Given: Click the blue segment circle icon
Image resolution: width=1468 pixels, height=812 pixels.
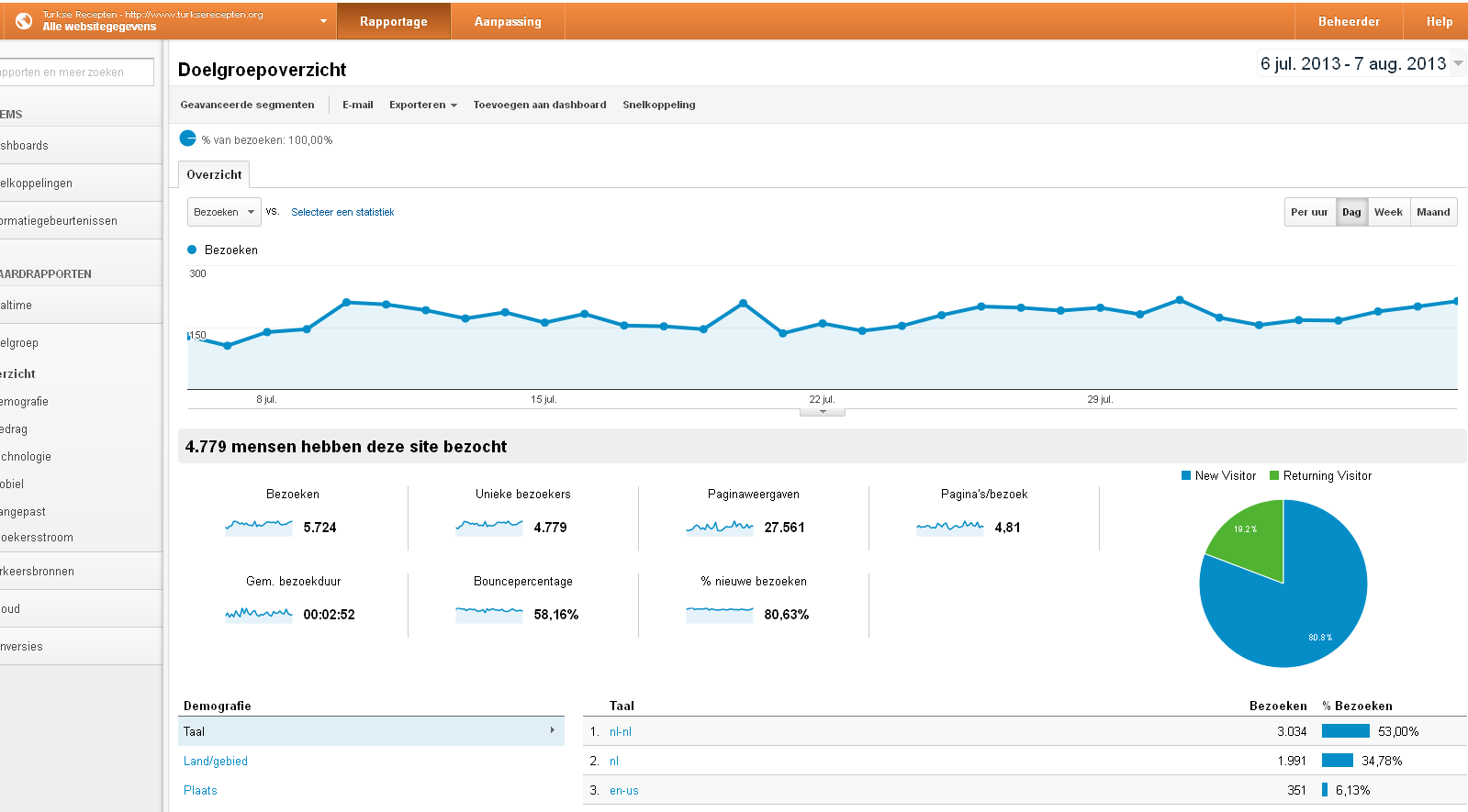Looking at the screenshot, I should click(x=187, y=139).
